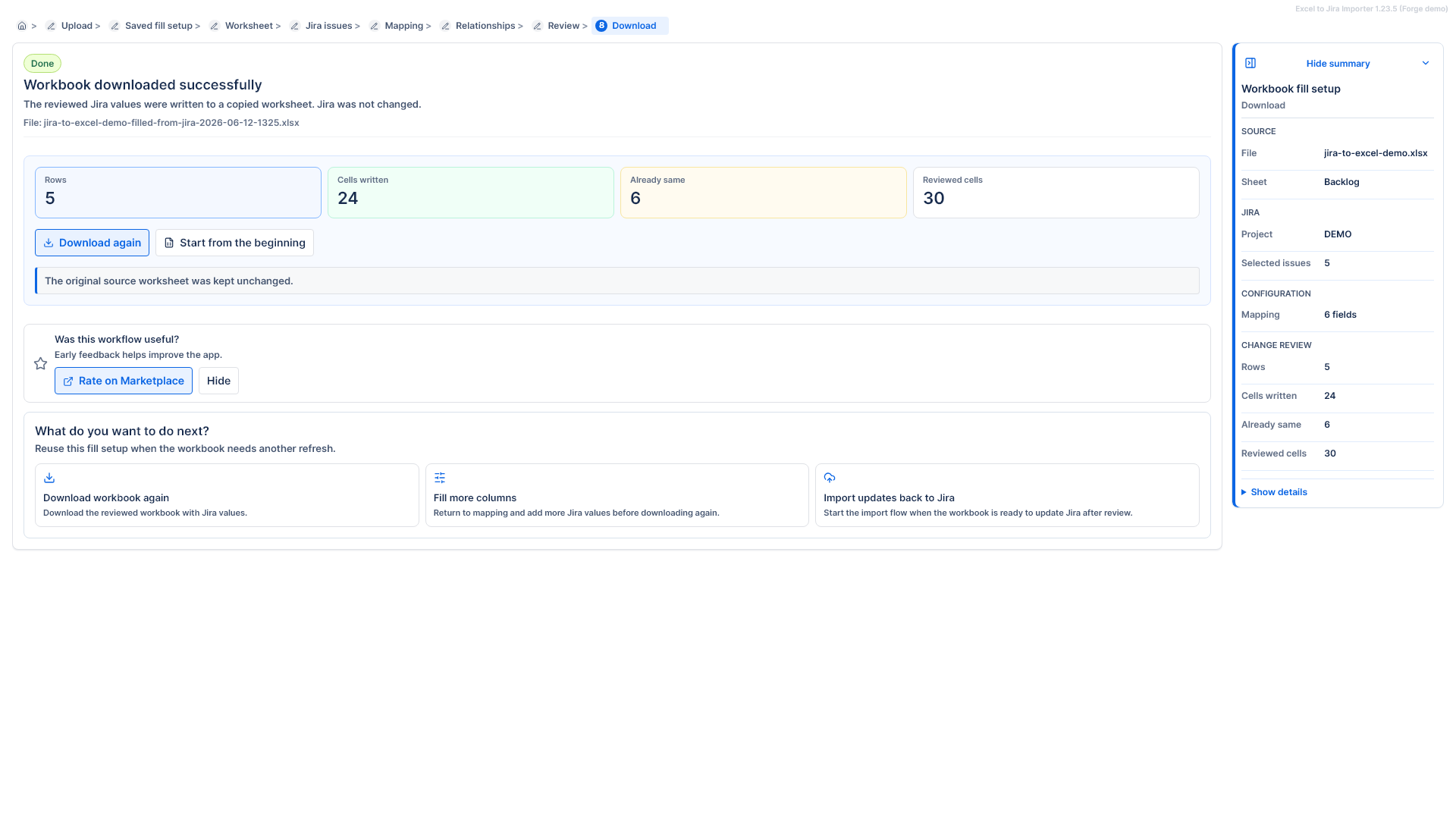The height and width of the screenshot is (819, 1456).
Task: Click the pencil icon beside Review step
Action: 537,26
